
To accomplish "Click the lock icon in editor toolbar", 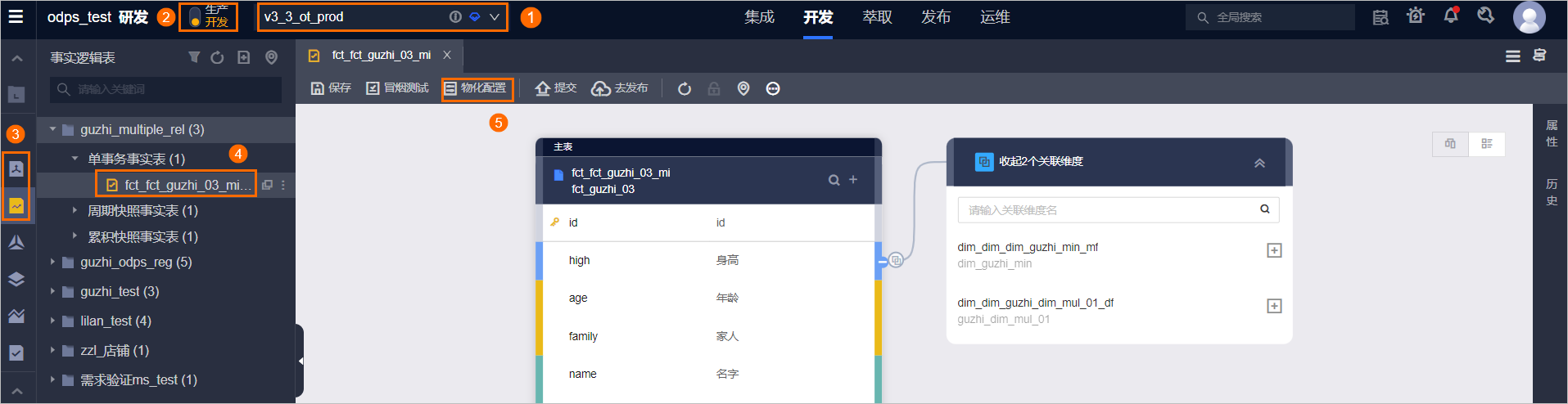I will coord(714,88).
